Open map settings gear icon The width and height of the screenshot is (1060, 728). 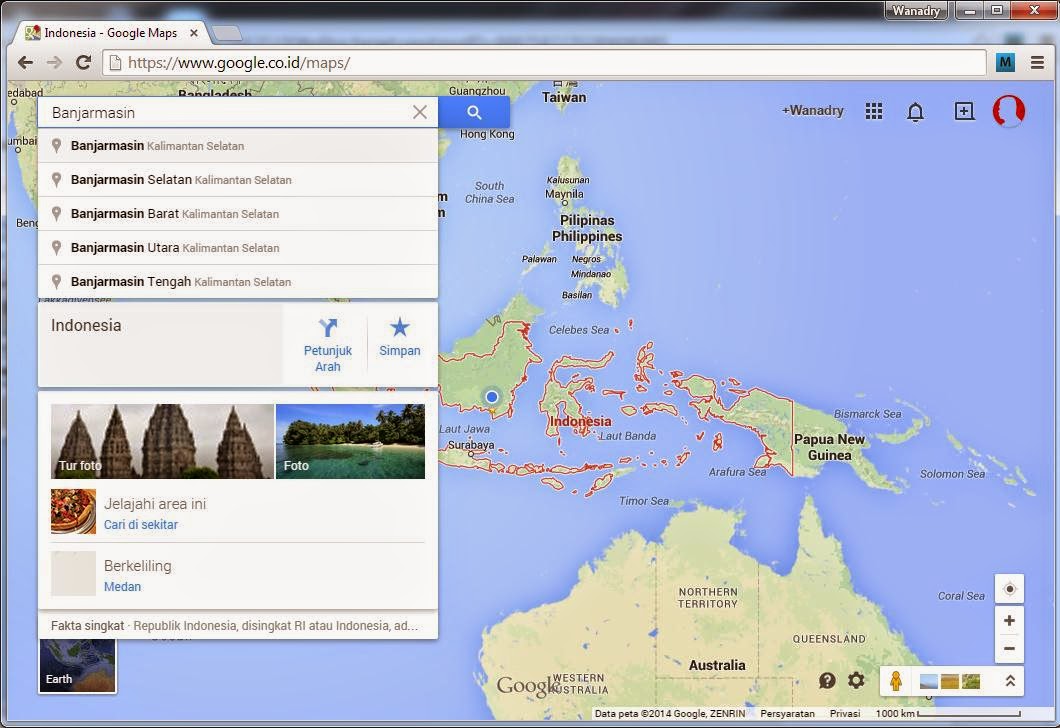[856, 680]
